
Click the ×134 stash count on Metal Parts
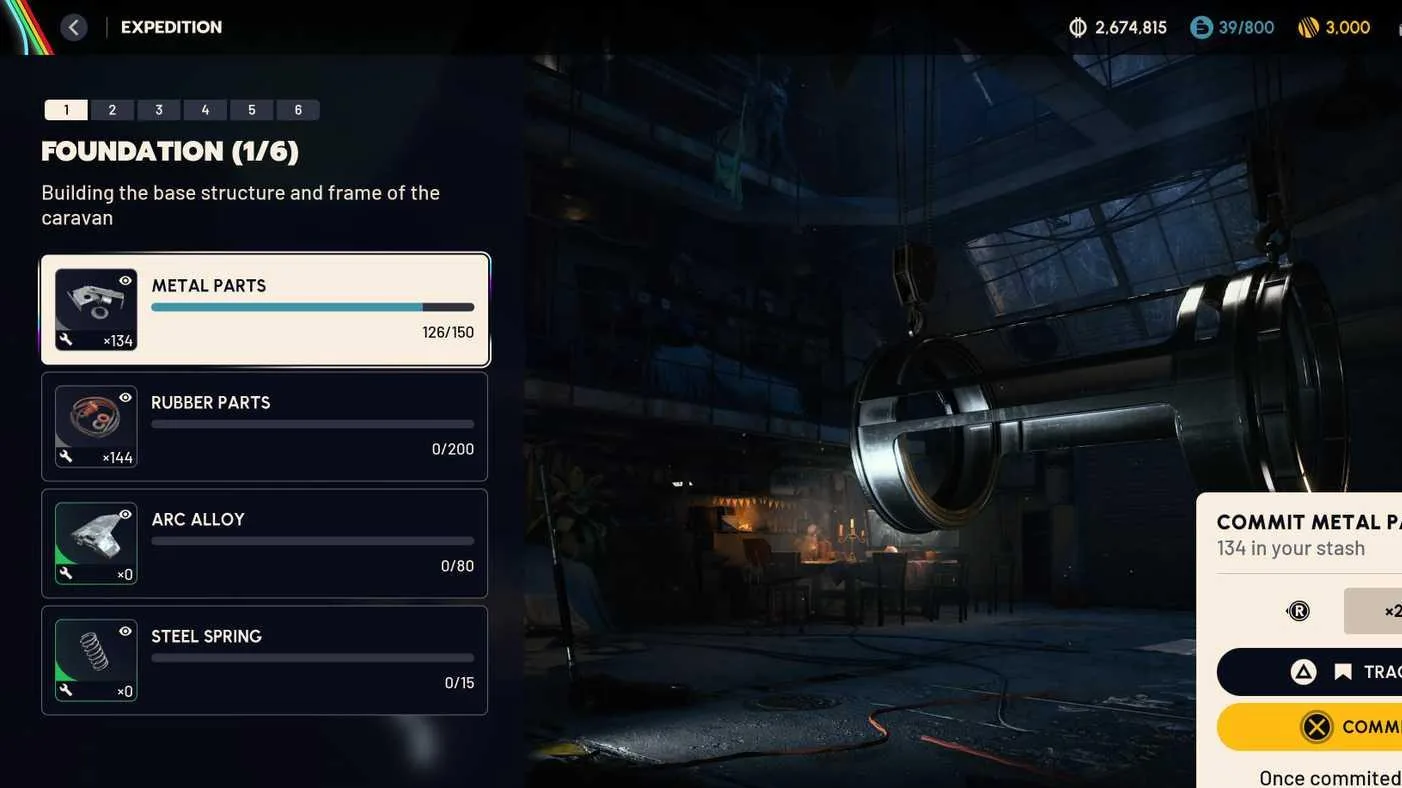tap(118, 341)
